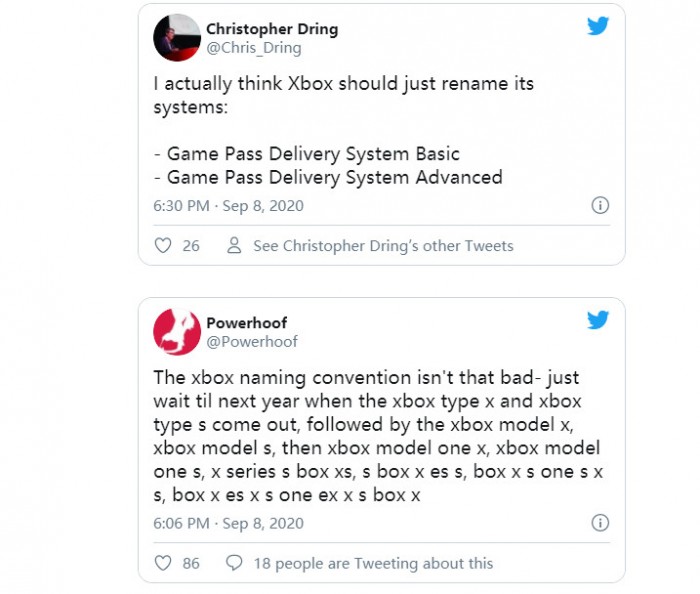Open info icon on Christopher Dring's tweet
This screenshot has width=700, height=594.
pos(600,206)
